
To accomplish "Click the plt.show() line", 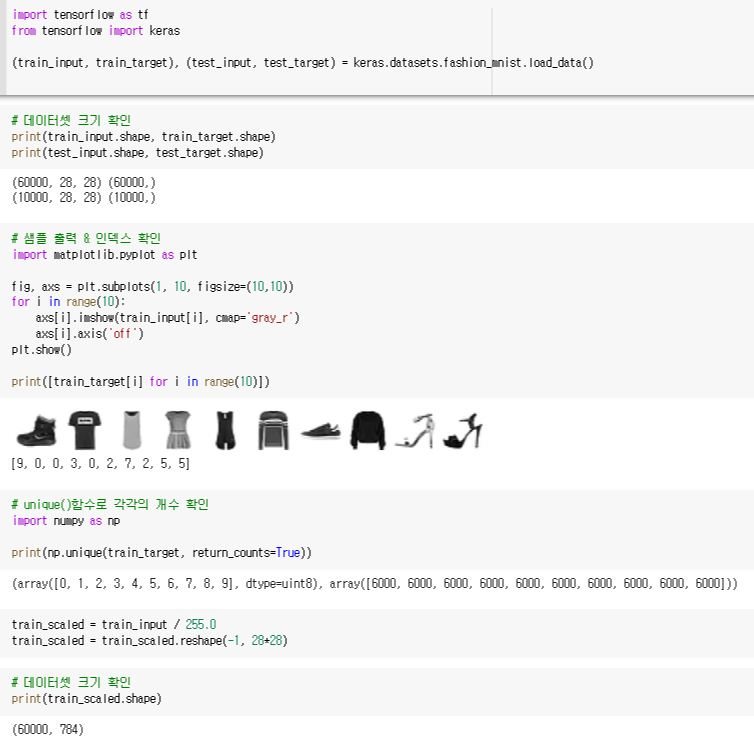I will pyautogui.click(x=41, y=350).
